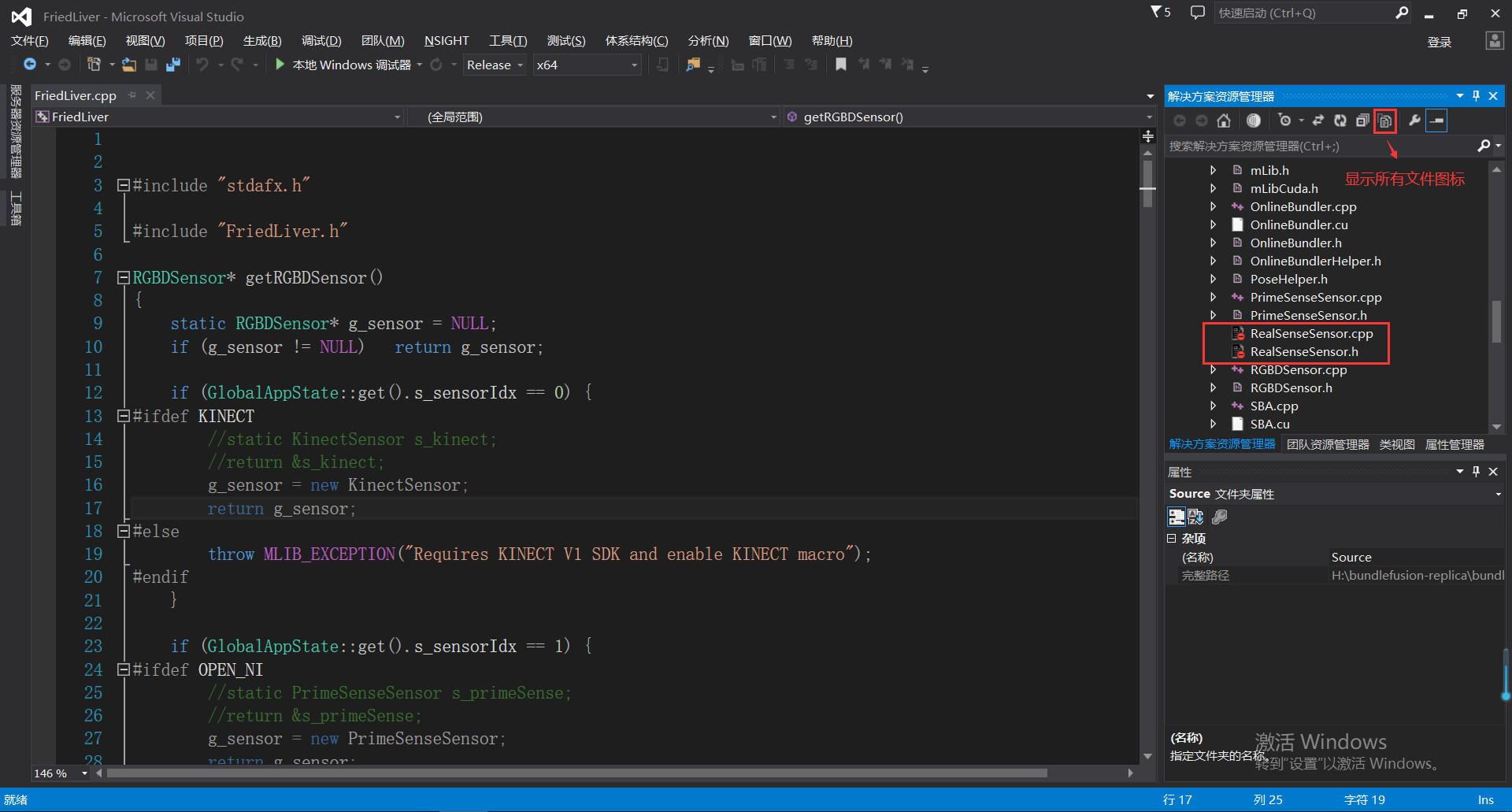Switch to the 团队资源管理器 tab
The width and height of the screenshot is (1512, 812).
click(1328, 444)
